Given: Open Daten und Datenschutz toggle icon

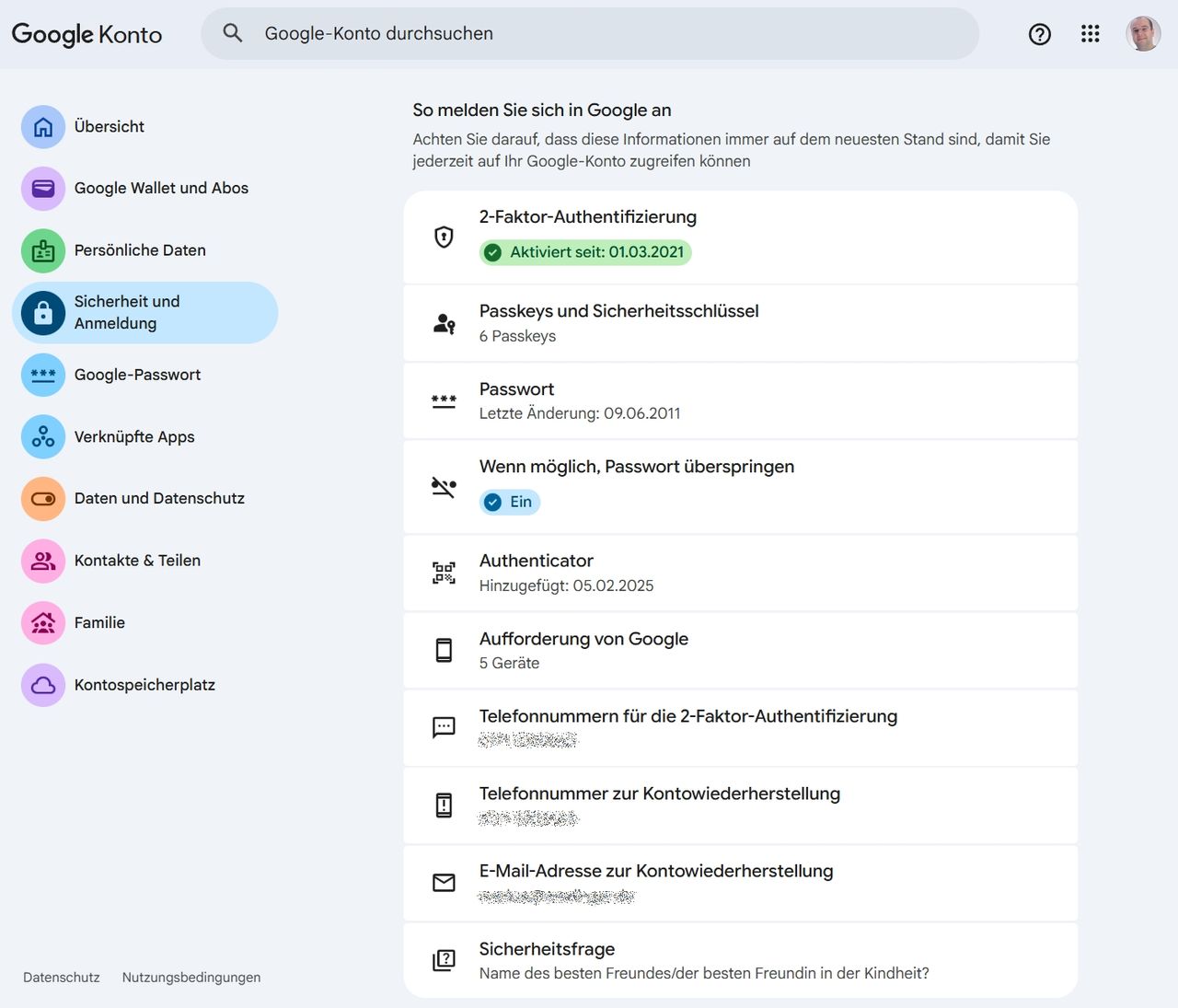Looking at the screenshot, I should (43, 499).
